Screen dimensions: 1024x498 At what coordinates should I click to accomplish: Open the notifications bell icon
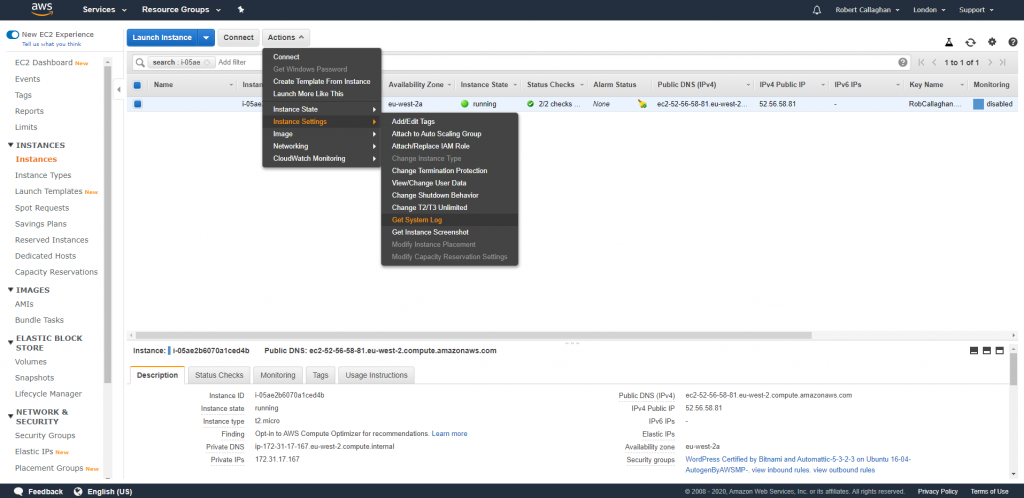click(x=816, y=10)
